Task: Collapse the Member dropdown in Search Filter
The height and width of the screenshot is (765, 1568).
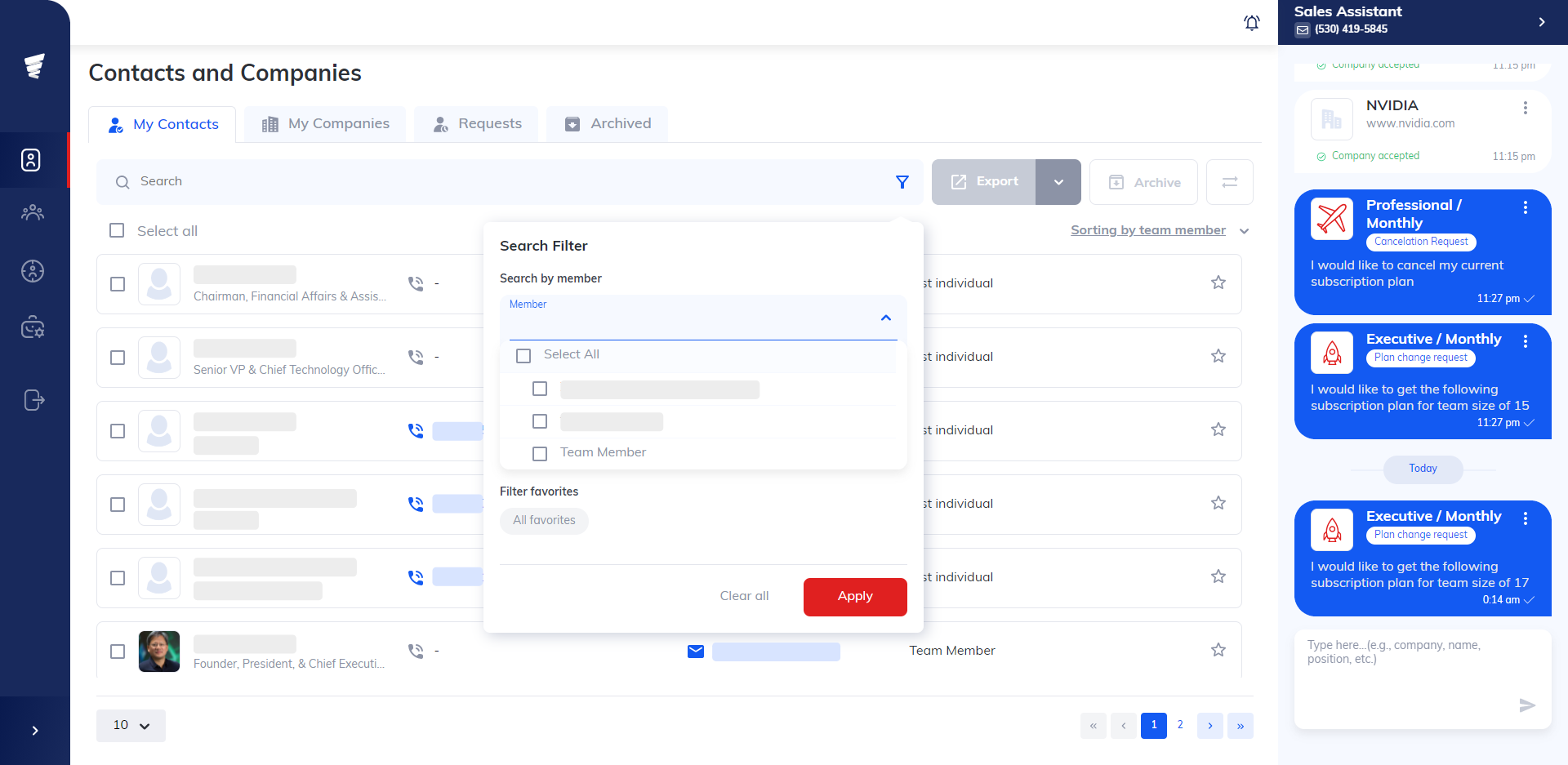Action: point(885,317)
